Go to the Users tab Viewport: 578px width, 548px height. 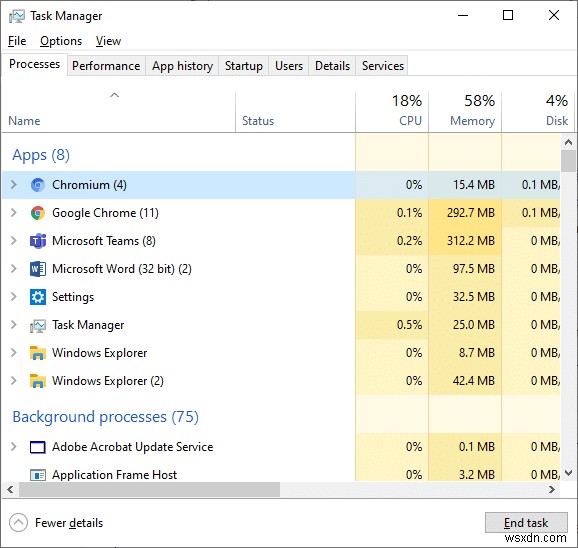click(289, 66)
